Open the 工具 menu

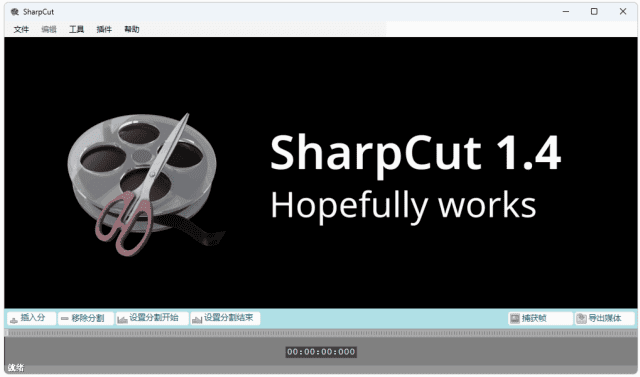pos(76,29)
